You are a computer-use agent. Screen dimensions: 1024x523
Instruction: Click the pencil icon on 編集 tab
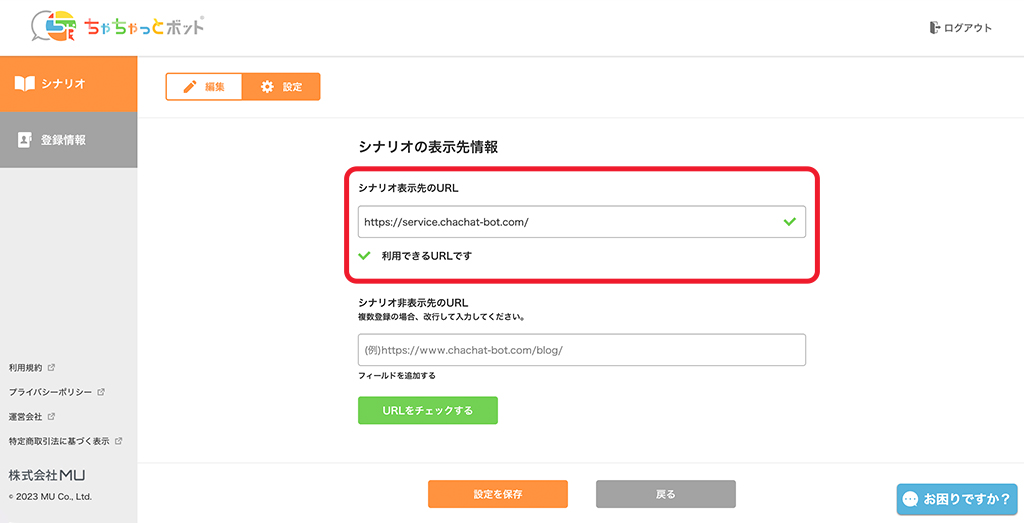pyautogui.click(x=190, y=87)
